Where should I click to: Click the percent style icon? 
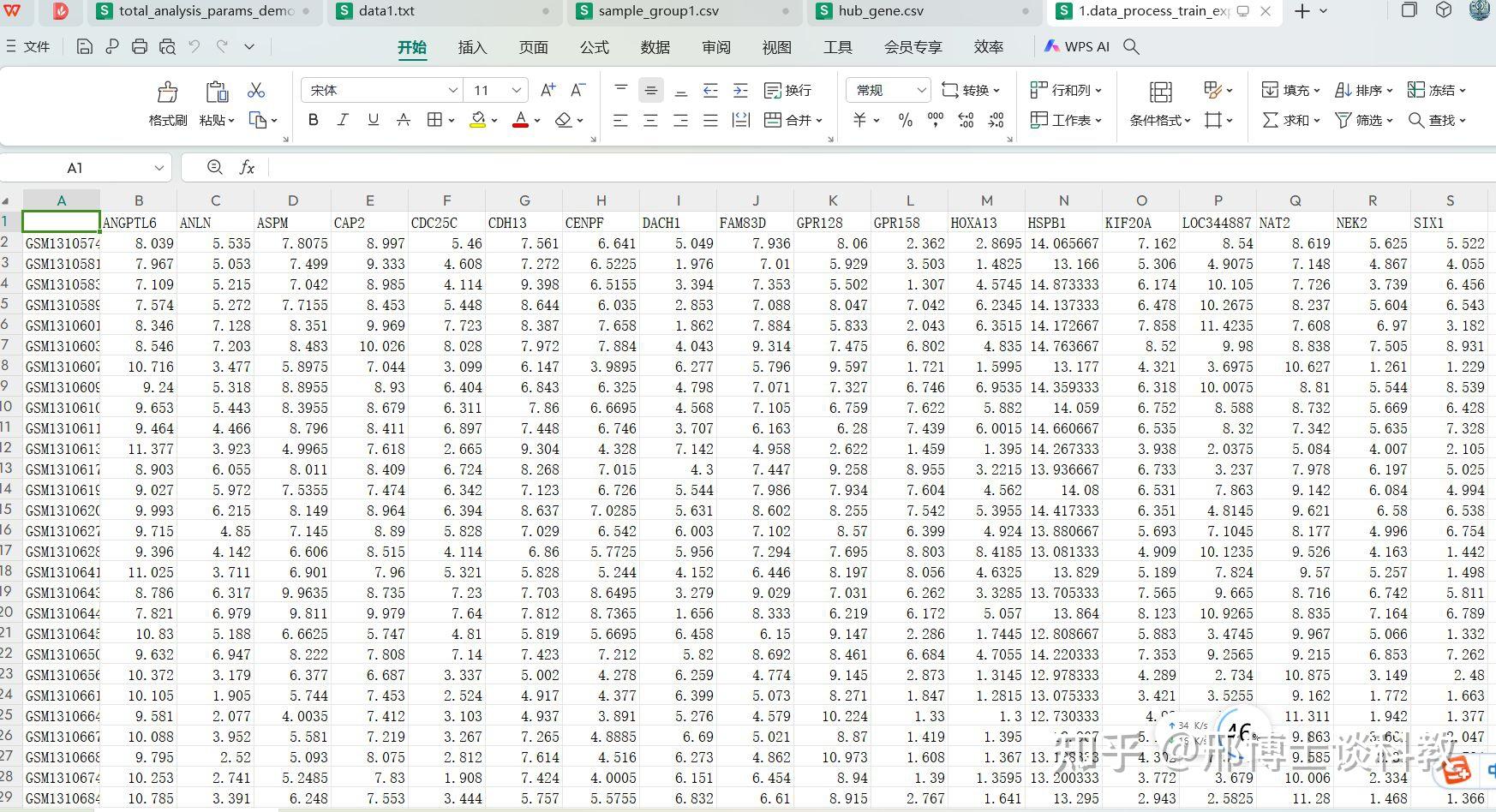(906, 121)
